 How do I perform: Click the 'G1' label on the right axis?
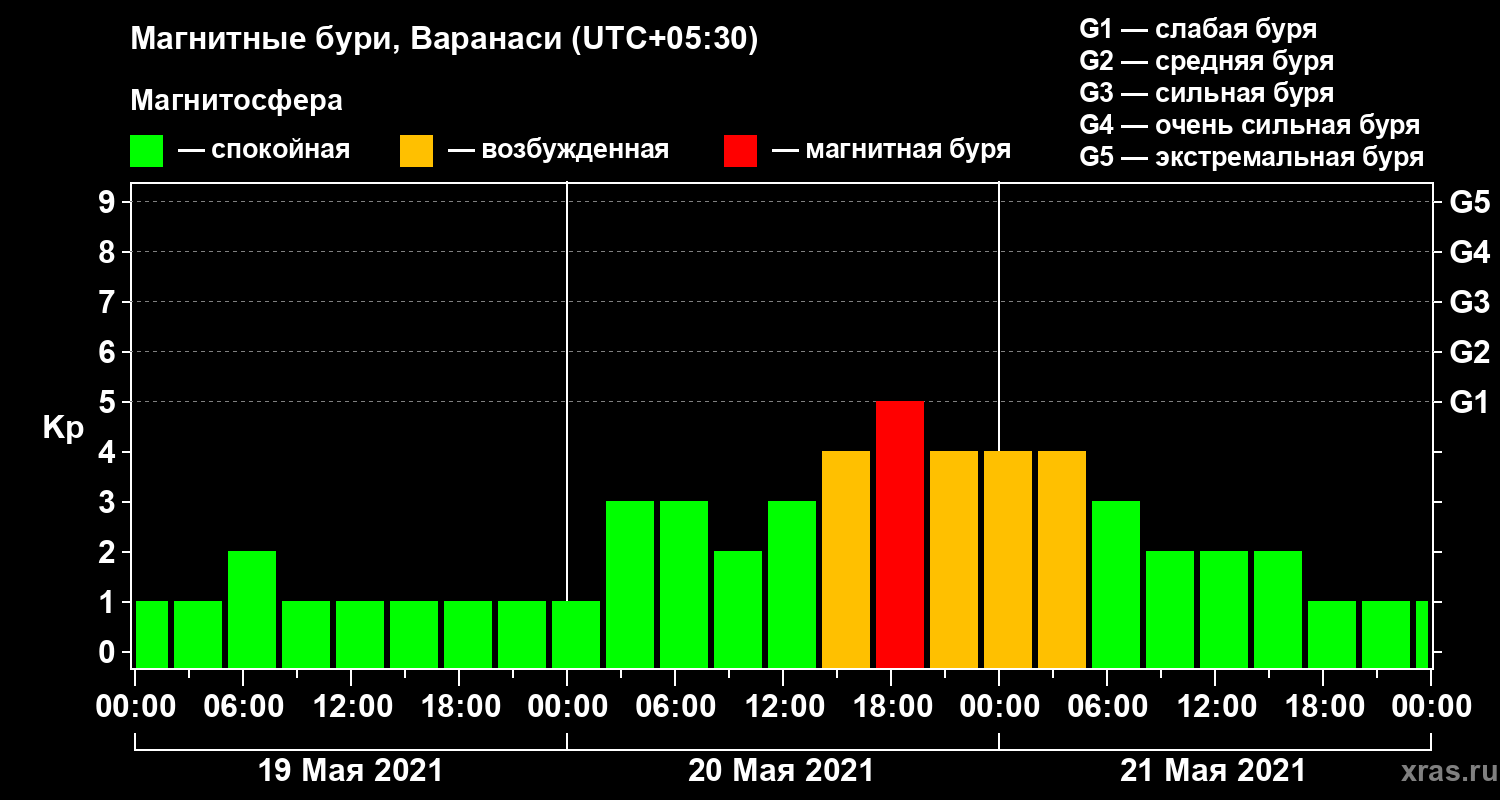1469,402
